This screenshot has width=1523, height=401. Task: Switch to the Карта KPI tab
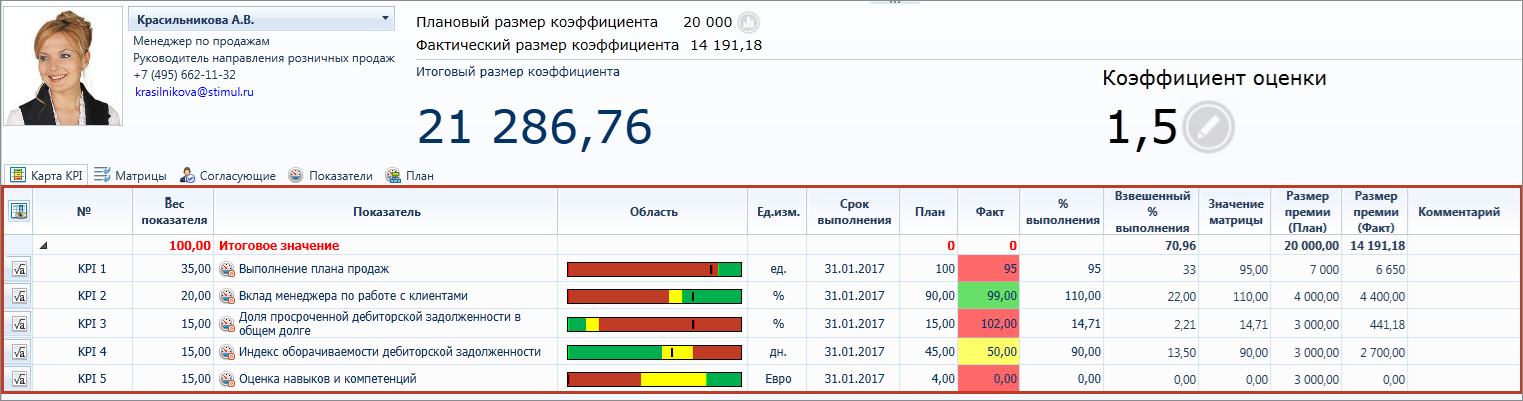point(47,175)
